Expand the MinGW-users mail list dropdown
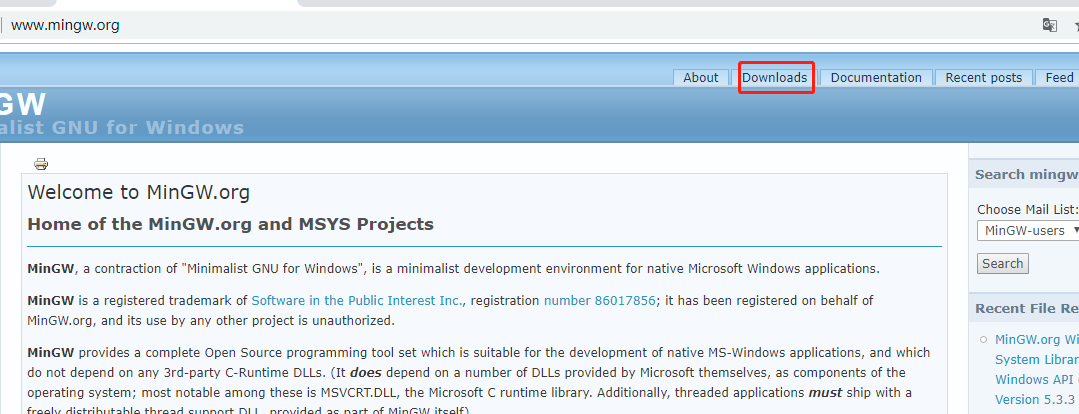Viewport: 1079px width, 414px height. click(x=1028, y=230)
